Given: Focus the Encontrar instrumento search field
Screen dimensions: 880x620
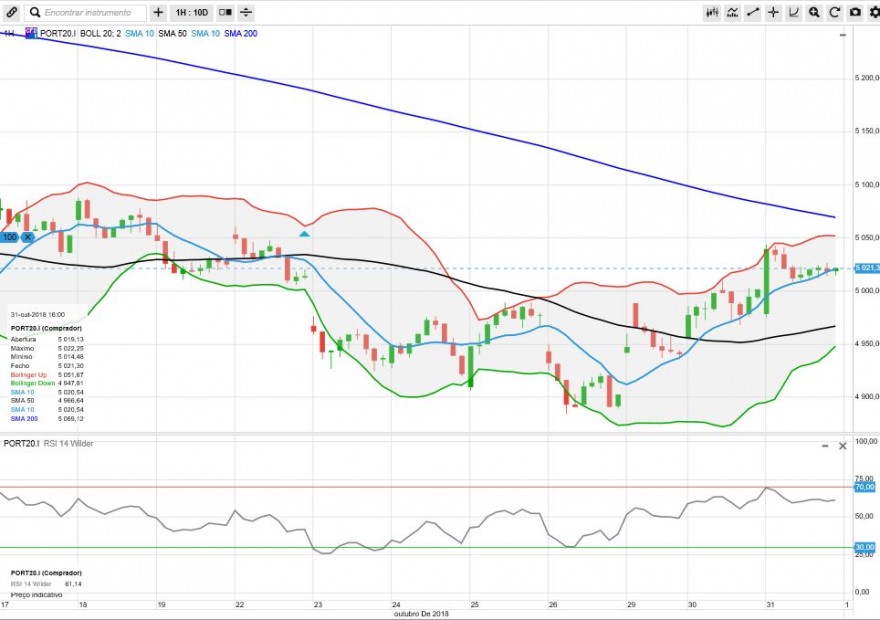Looking at the screenshot, I should 86,12.
